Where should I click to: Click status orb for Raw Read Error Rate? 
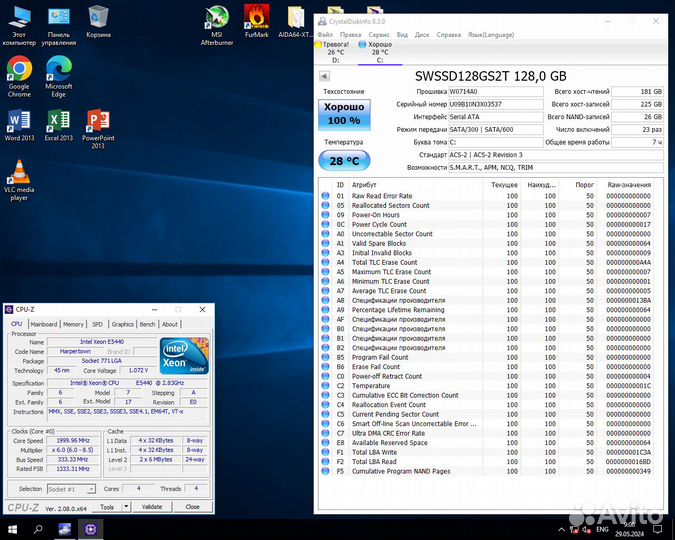point(325,196)
